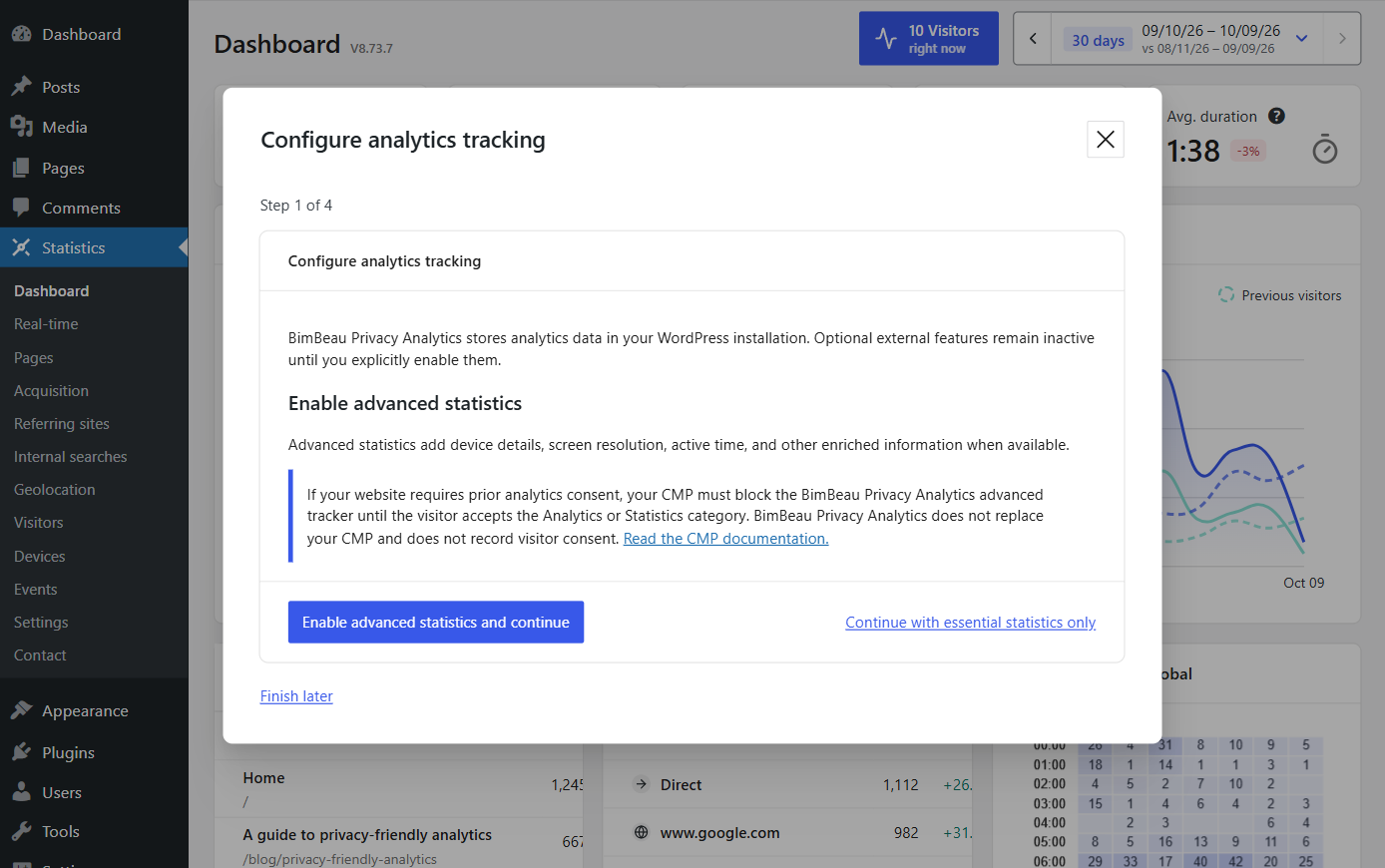Click the V8.73.7 version label

371,48
